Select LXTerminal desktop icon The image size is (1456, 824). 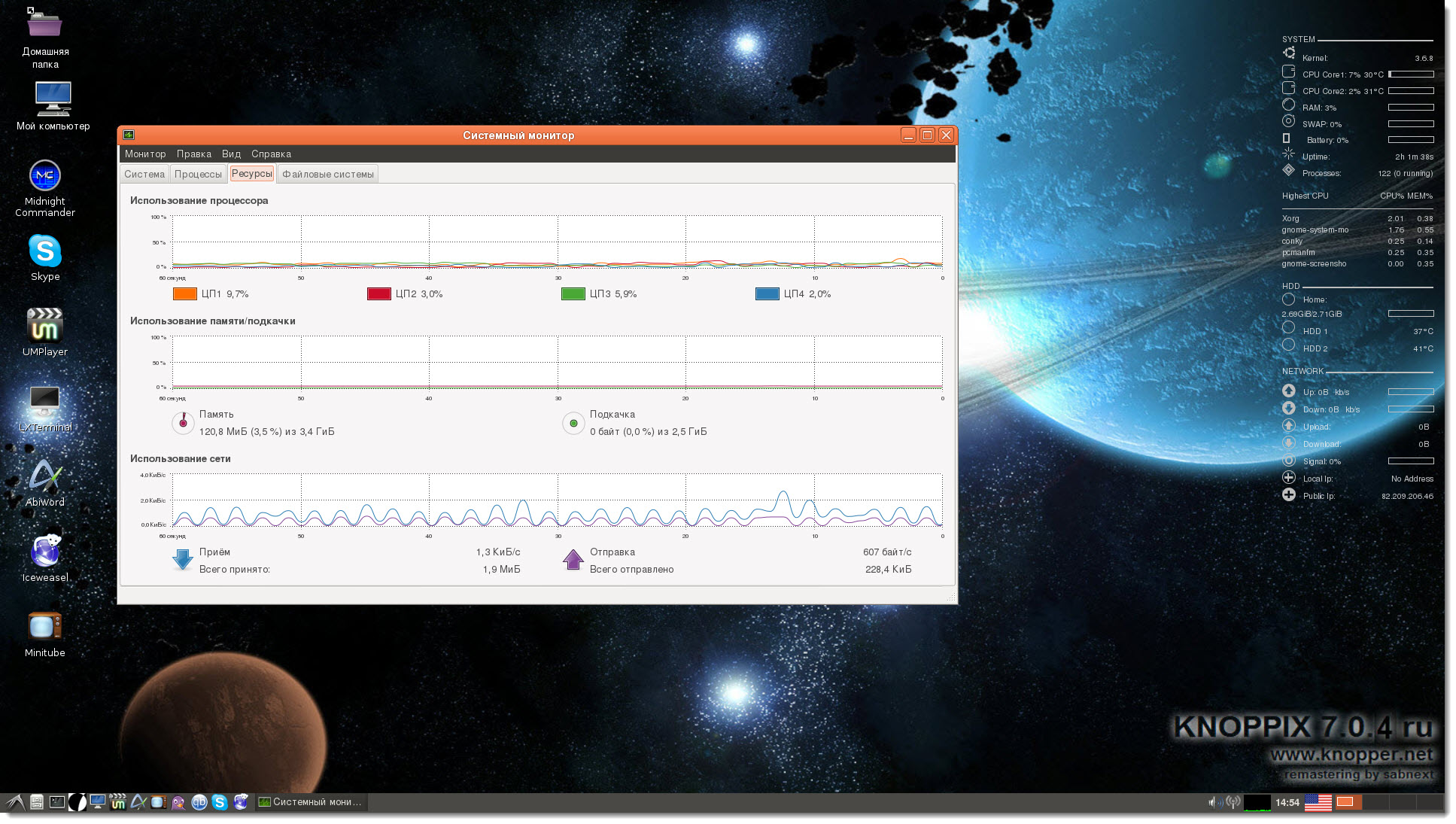pyautogui.click(x=45, y=409)
